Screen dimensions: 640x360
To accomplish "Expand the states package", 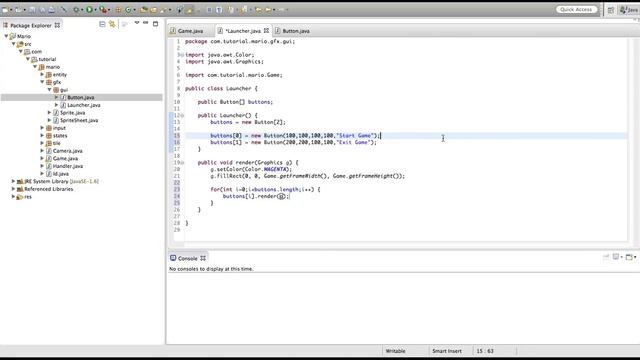I will [x=42, y=136].
